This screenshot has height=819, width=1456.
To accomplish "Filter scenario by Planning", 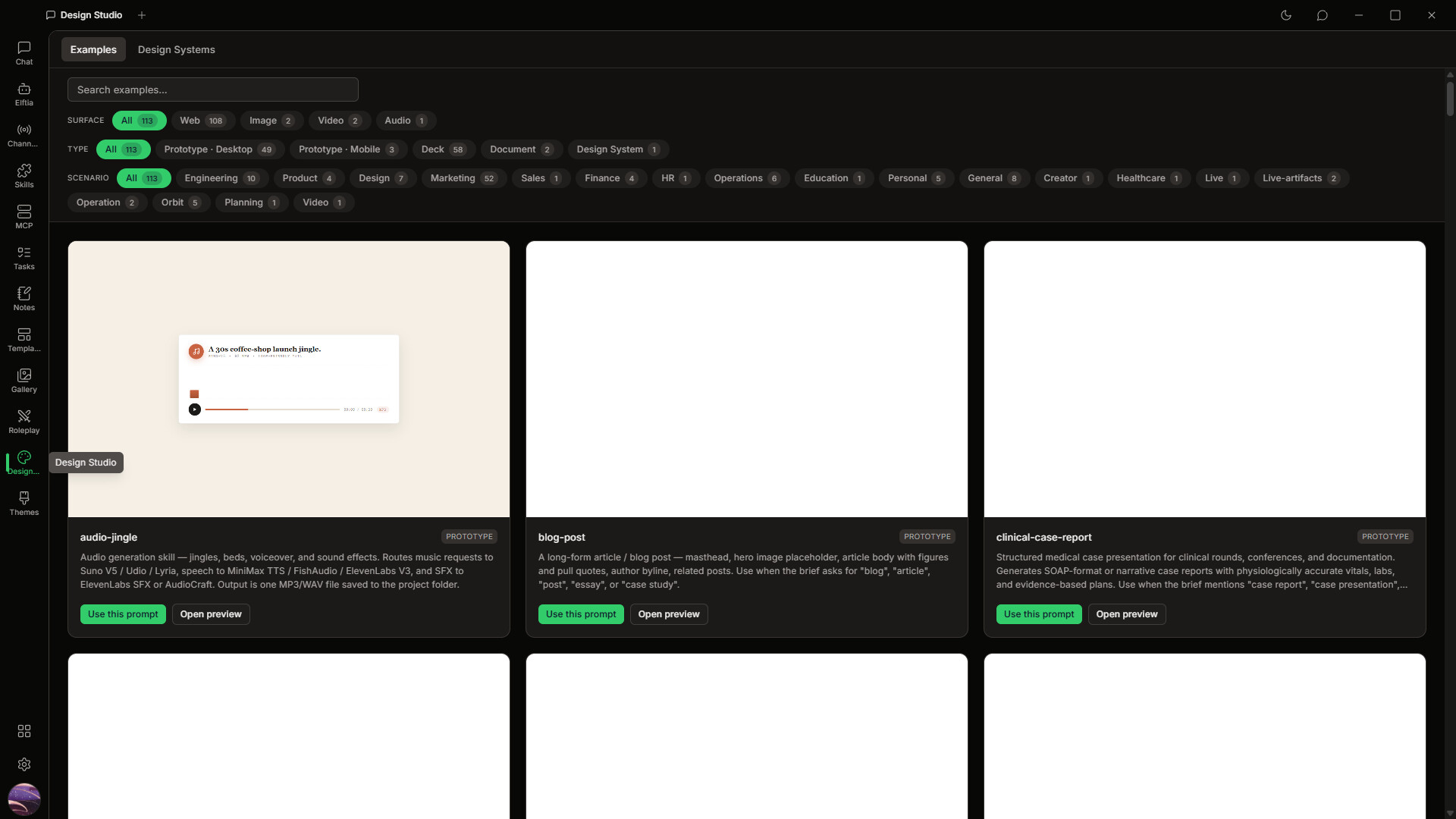I will [x=252, y=202].
